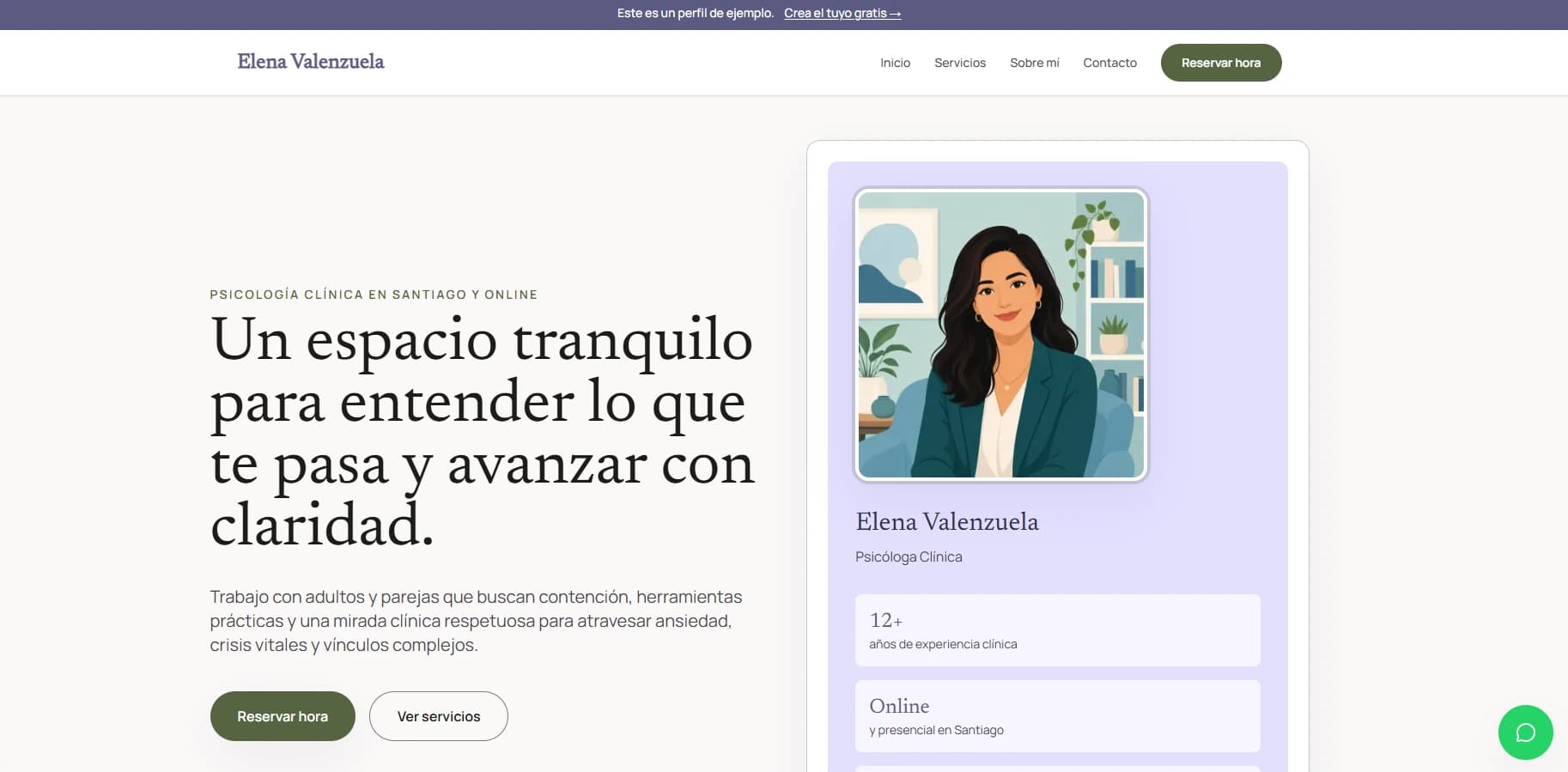Image resolution: width=1568 pixels, height=772 pixels.
Task: Open Contacto navigation item
Action: [1109, 63]
